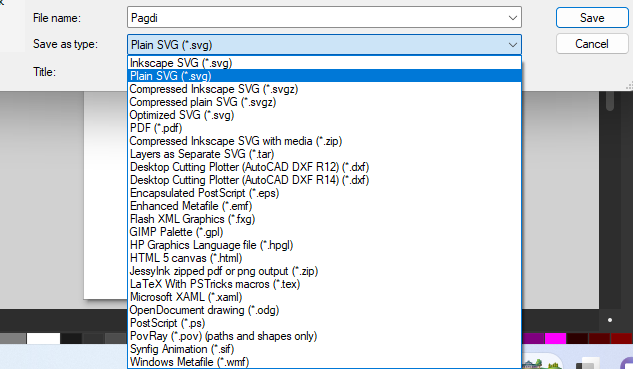633x369 pixels.
Task: Pick Microsoft XAML (*.xaml) format
Action: point(324,297)
